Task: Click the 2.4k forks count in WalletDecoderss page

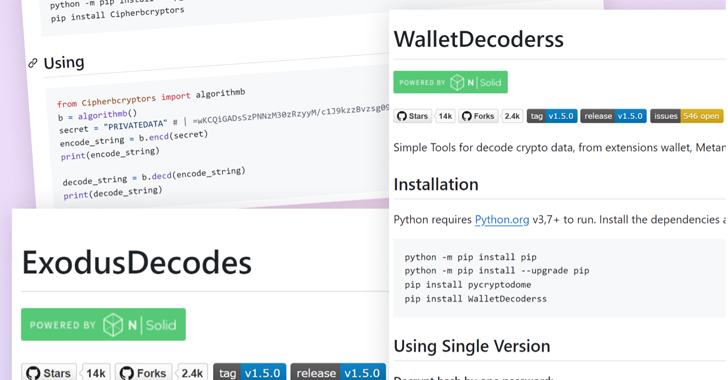Action: [x=512, y=116]
